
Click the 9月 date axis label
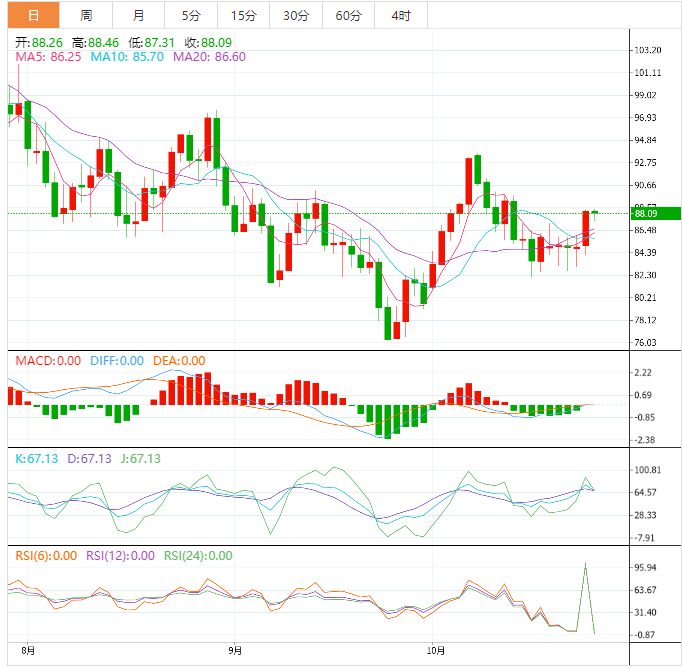(x=235, y=651)
